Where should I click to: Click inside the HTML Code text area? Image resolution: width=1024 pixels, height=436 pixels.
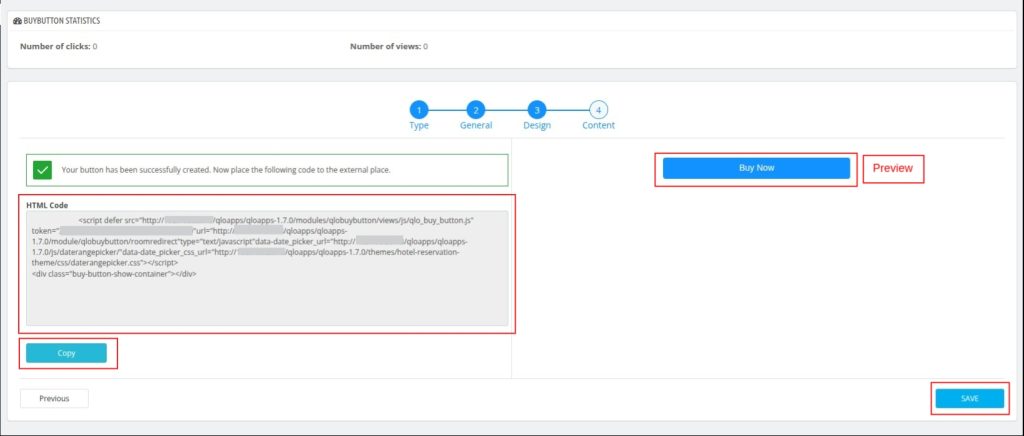[267, 268]
